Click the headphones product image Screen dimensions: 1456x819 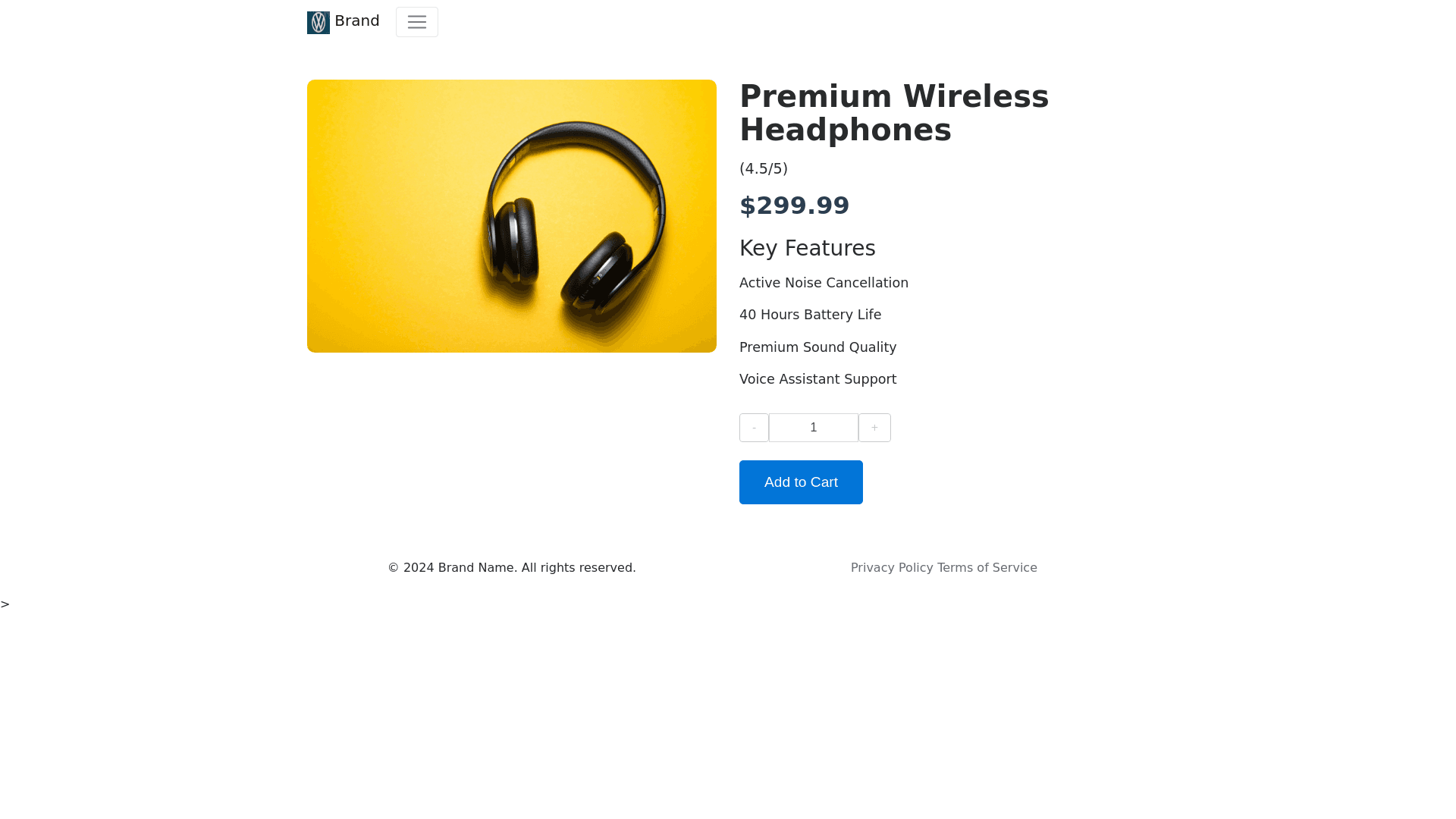(x=512, y=216)
